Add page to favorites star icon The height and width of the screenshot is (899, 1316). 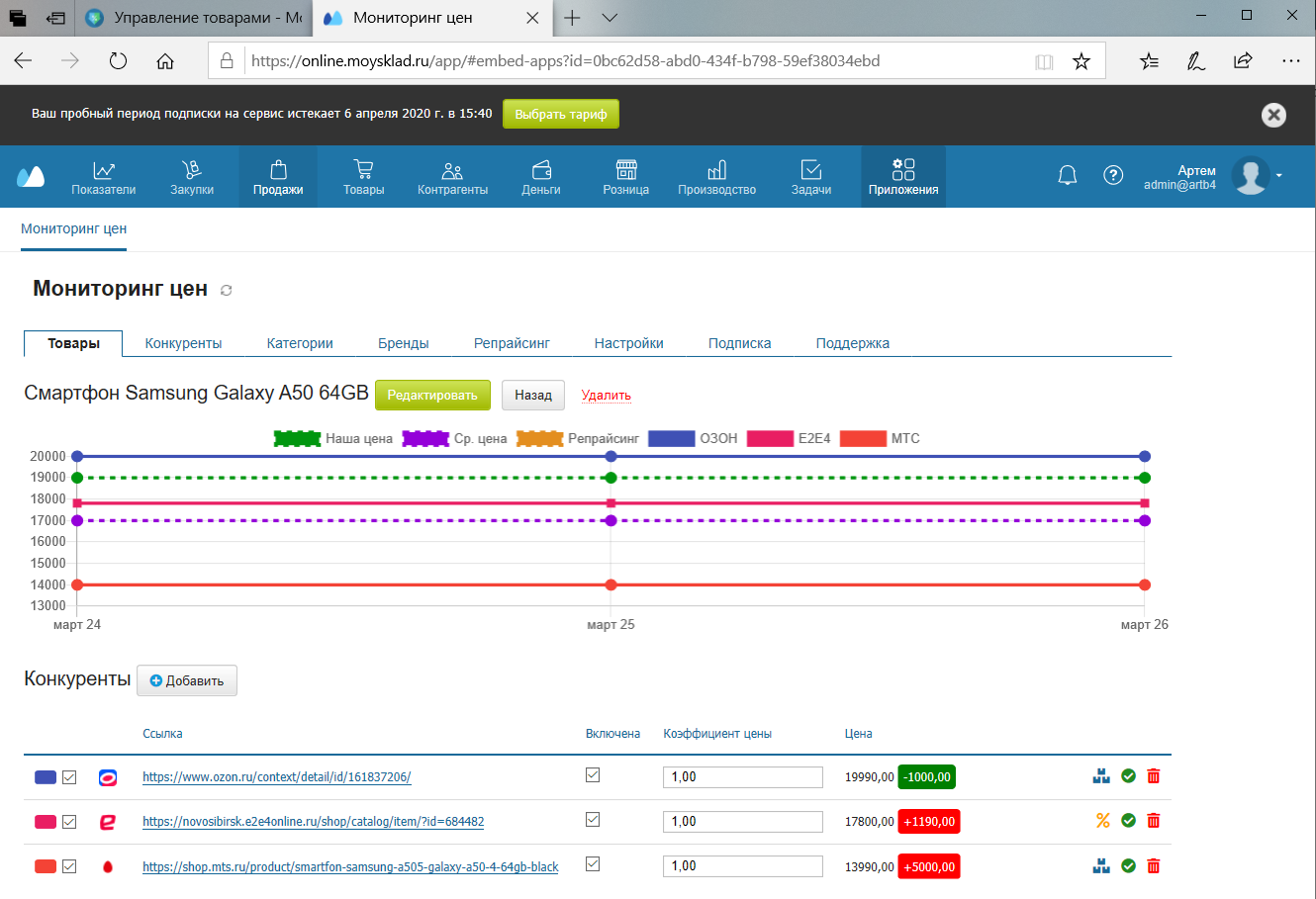[1081, 61]
